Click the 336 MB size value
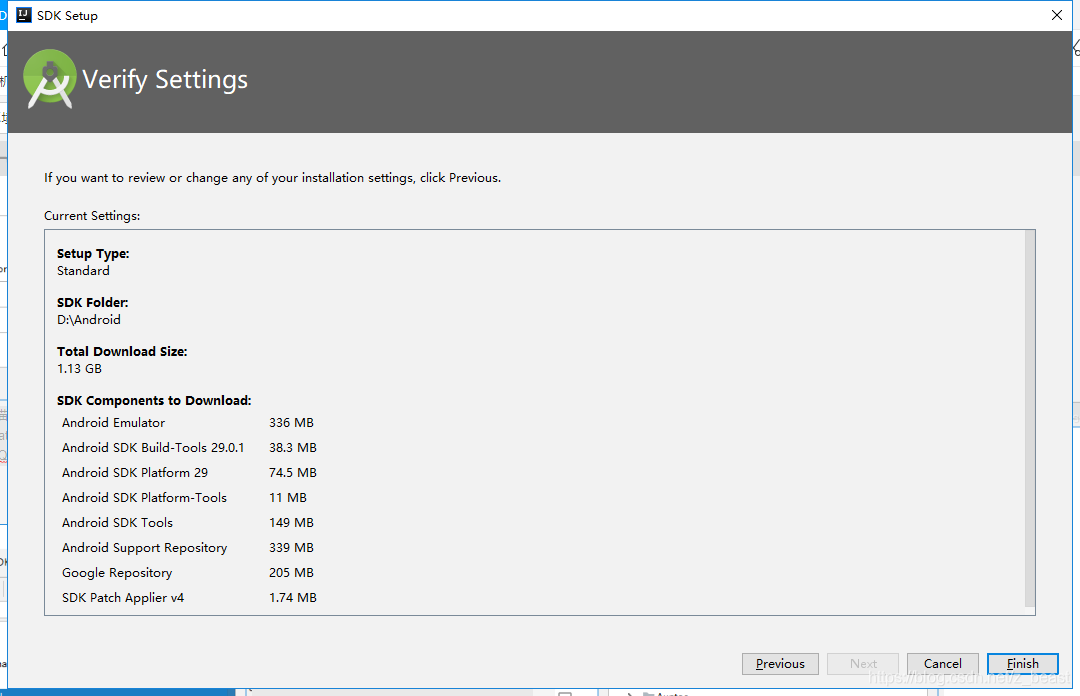 [x=291, y=422]
